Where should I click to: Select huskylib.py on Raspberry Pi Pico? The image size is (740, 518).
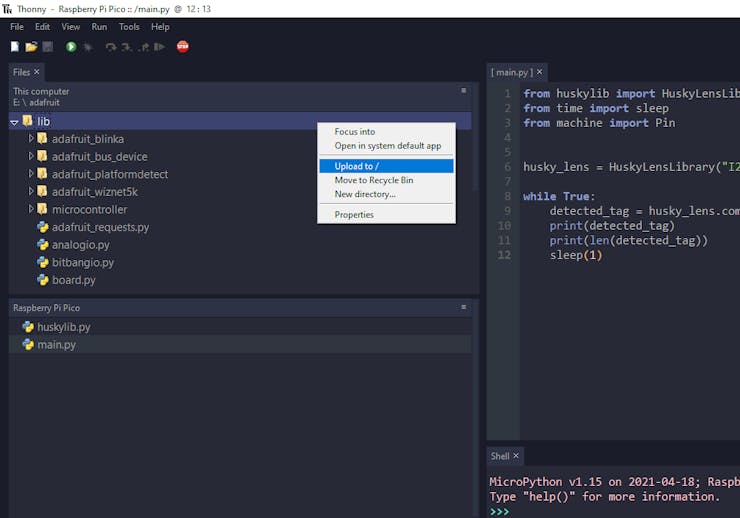63,327
